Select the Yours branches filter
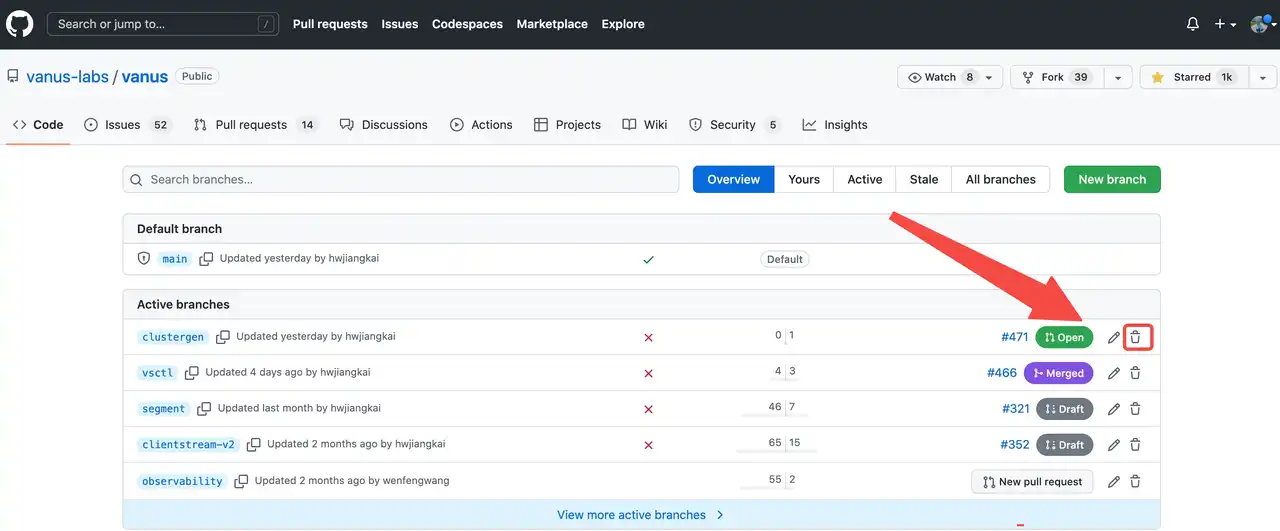 click(x=804, y=179)
